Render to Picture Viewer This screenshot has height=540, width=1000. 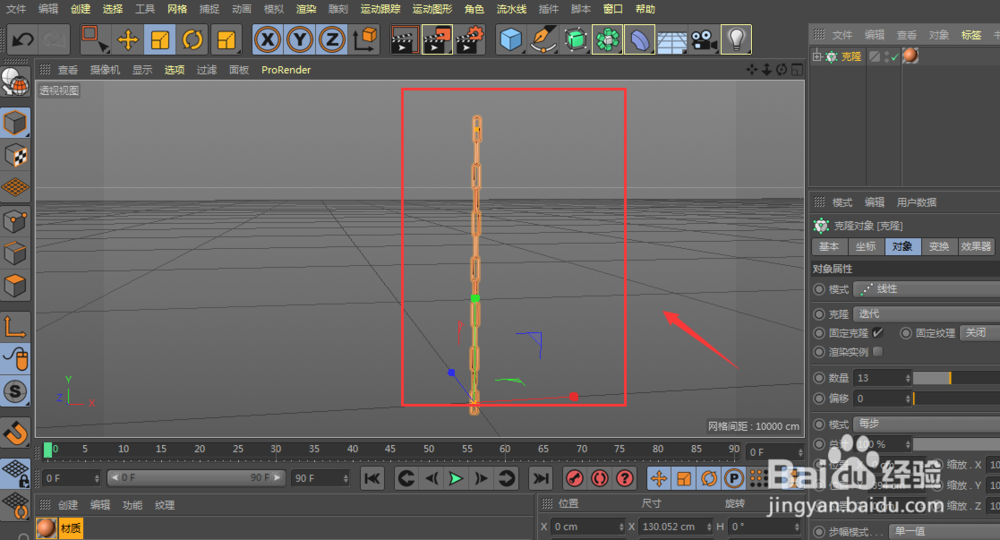click(x=437, y=40)
